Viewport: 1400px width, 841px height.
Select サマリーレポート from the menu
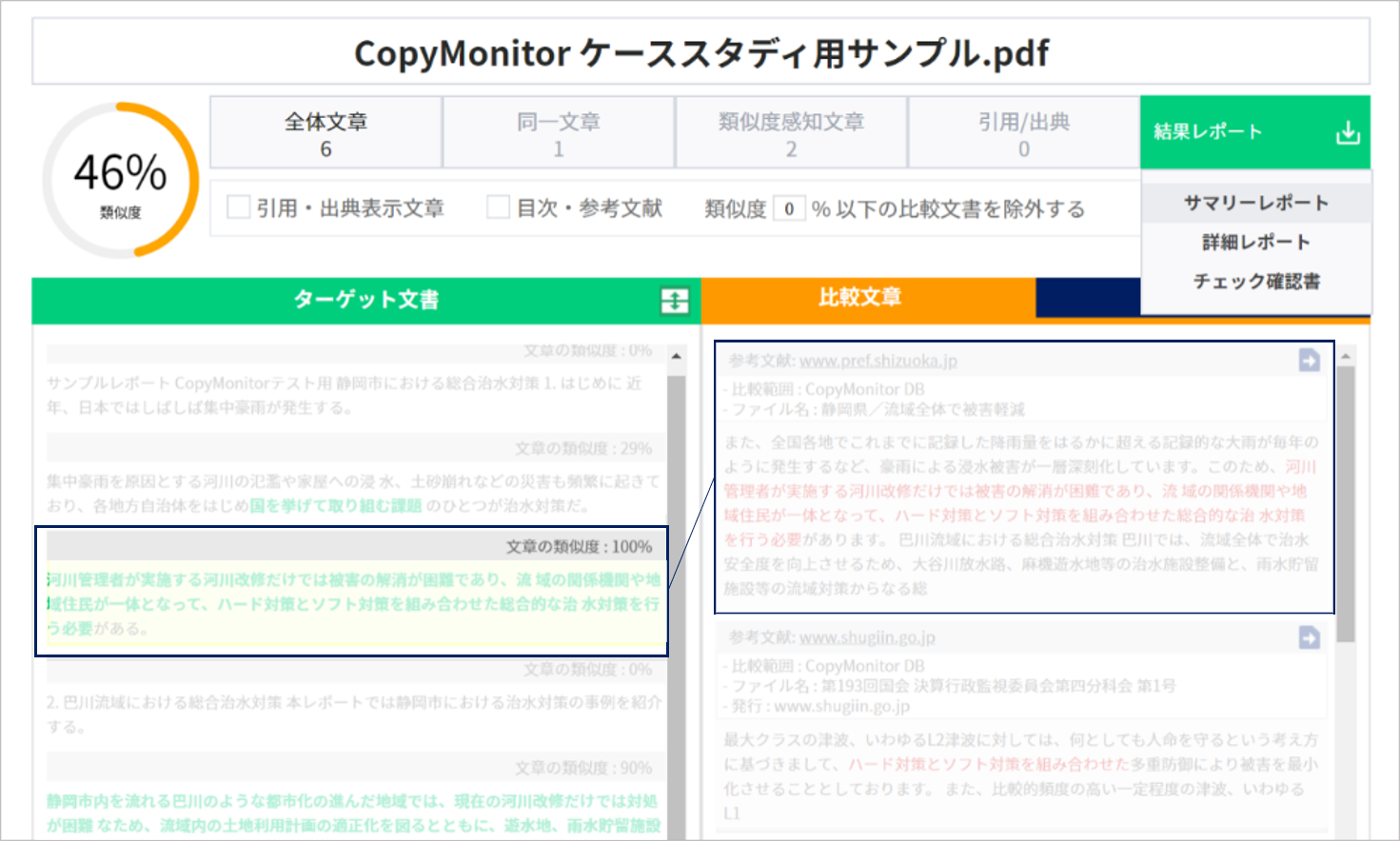point(1255,203)
